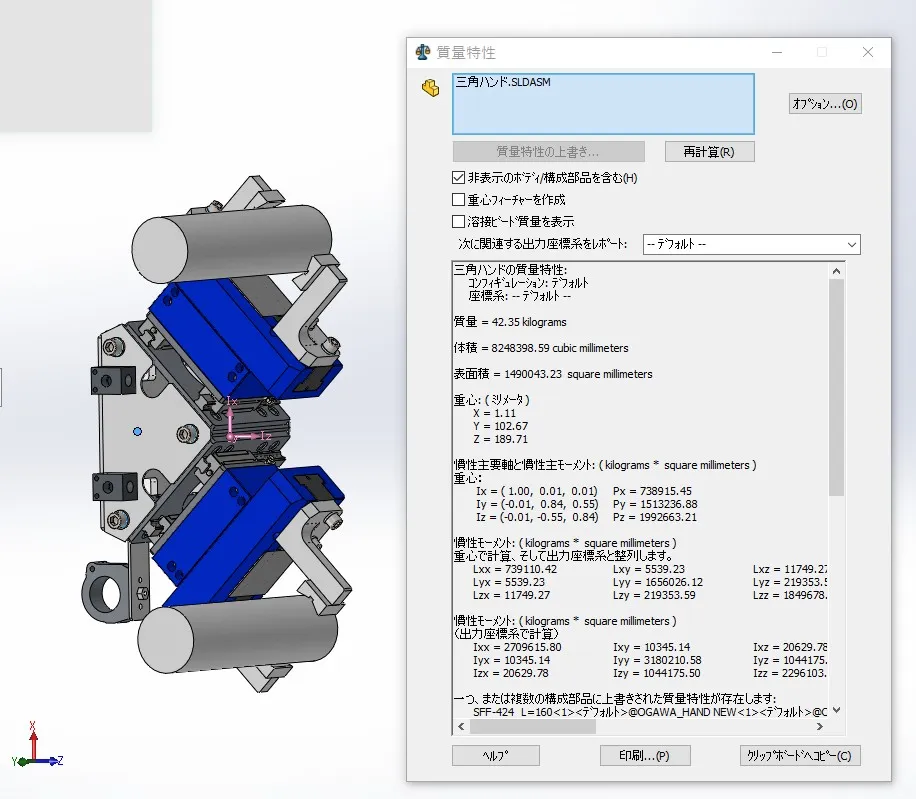This screenshot has height=799, width=916.
Task: Copy results with クリップボードへコピー(C) button
Action: tap(799, 756)
